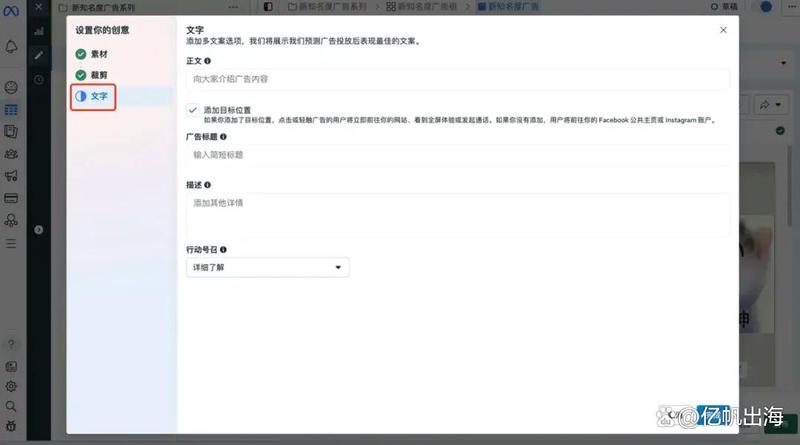This screenshot has width=800, height=445.
Task: Open the 详细了解 call-to-action dropdown
Action: 268,268
